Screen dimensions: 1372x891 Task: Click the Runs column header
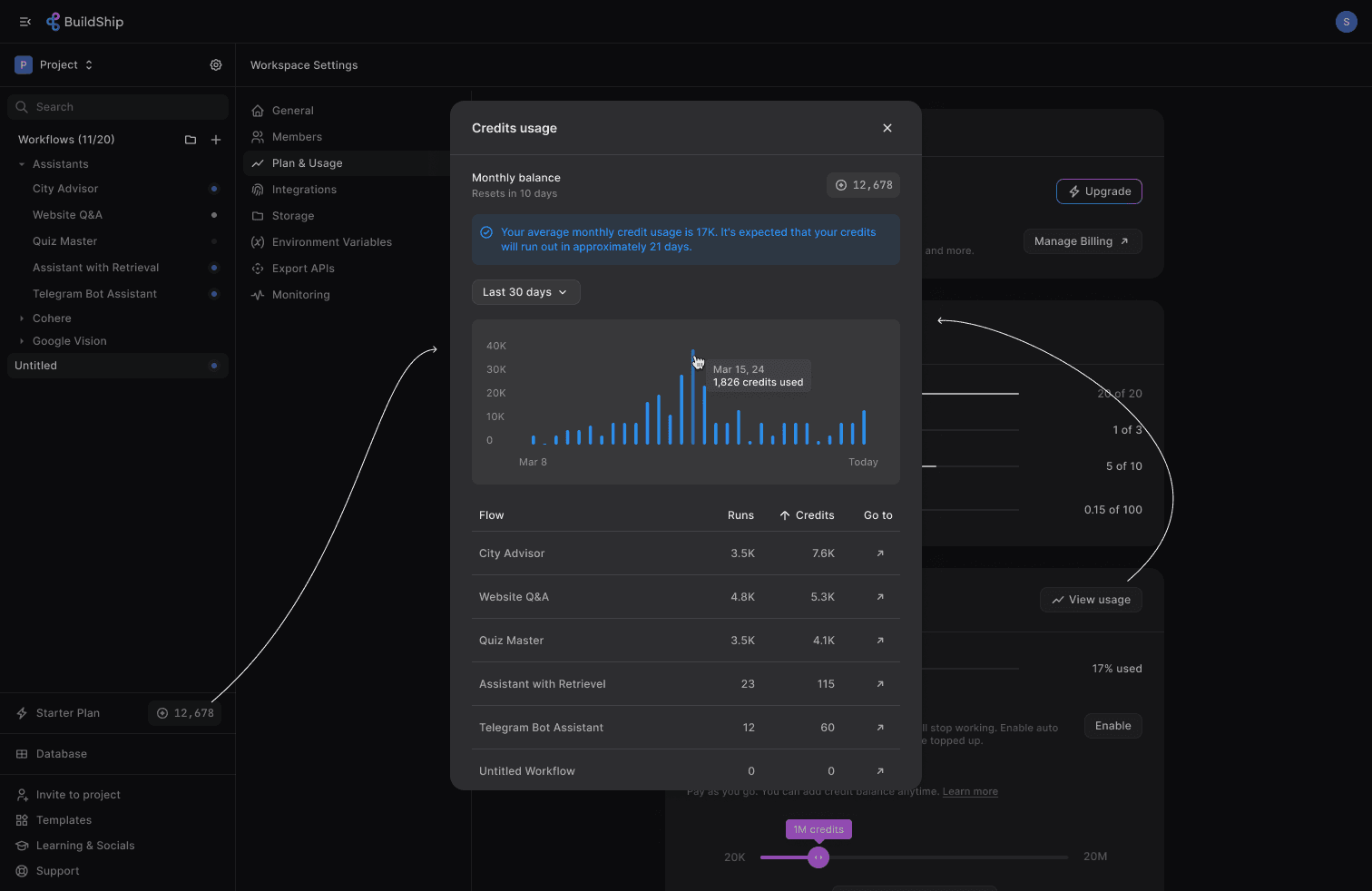(x=740, y=515)
